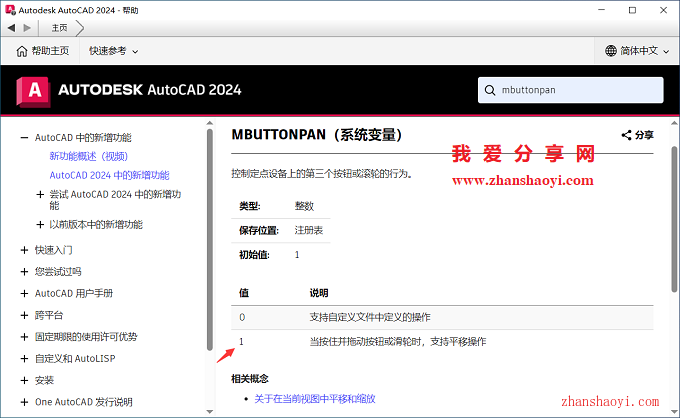Expand the 跨平台 node
Screen dimensions: 680x418
point(24,315)
